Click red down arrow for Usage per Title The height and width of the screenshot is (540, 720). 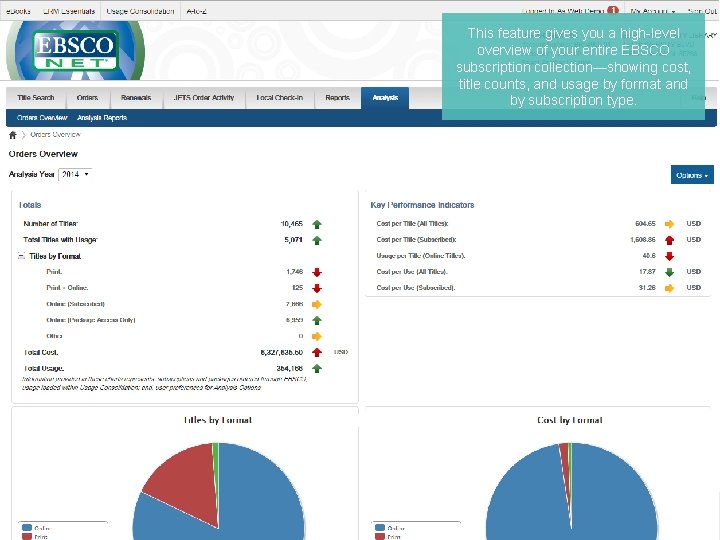click(x=669, y=256)
